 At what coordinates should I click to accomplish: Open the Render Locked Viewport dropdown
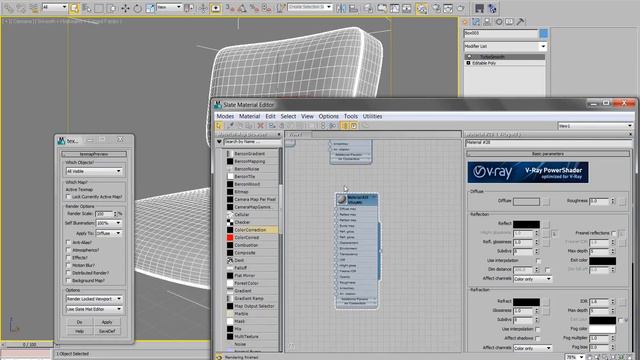coord(94,299)
